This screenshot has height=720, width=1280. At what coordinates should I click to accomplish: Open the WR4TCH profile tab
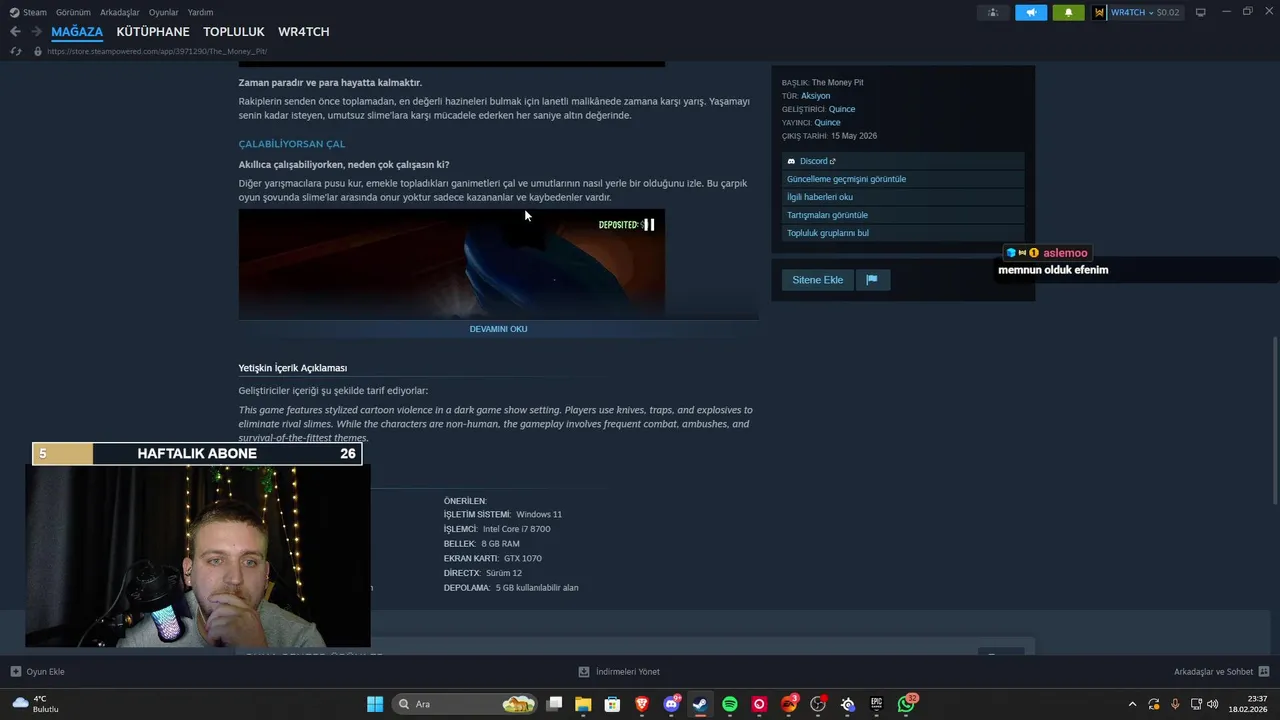pyautogui.click(x=304, y=32)
